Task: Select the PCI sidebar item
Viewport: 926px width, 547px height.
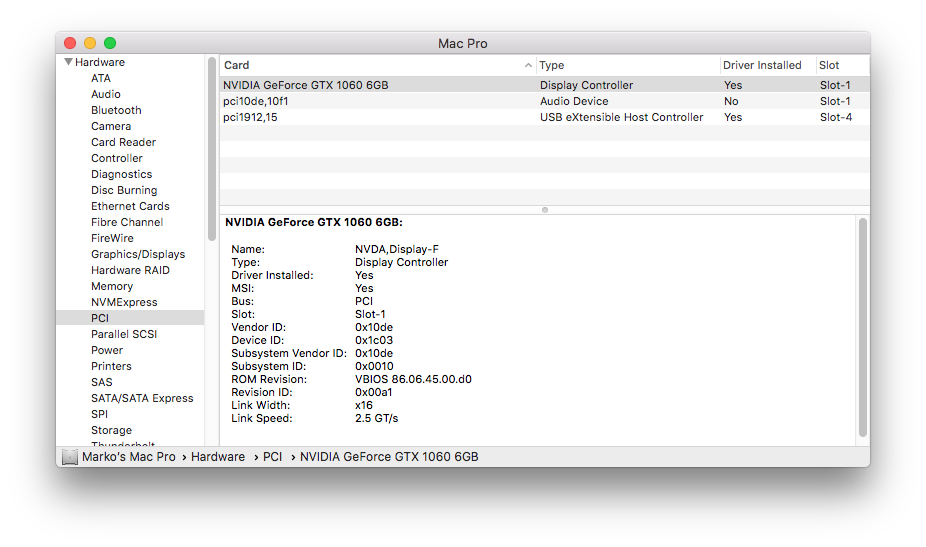Action: [130, 318]
